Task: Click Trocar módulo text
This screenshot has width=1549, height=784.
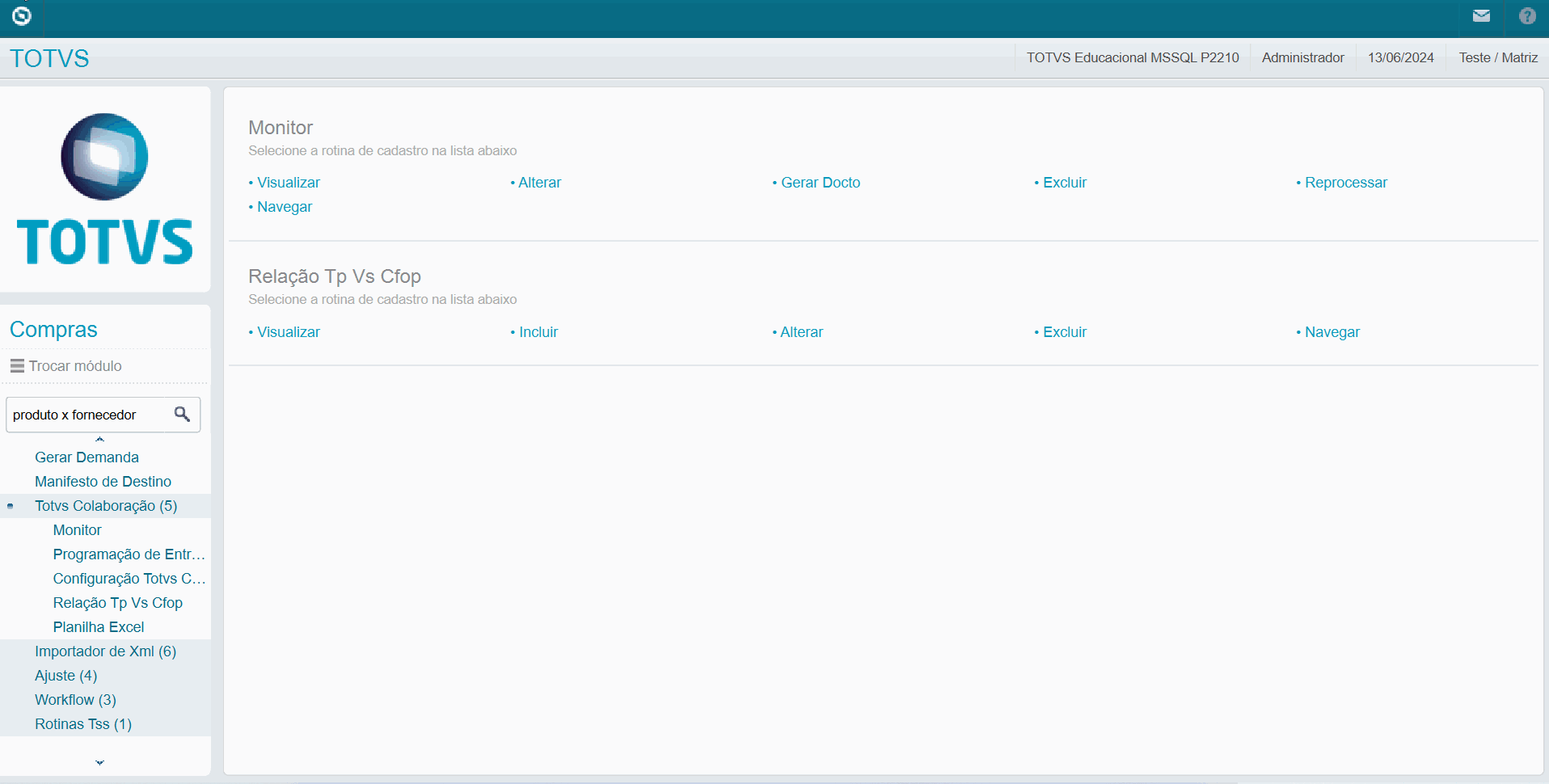Action: pos(75,366)
